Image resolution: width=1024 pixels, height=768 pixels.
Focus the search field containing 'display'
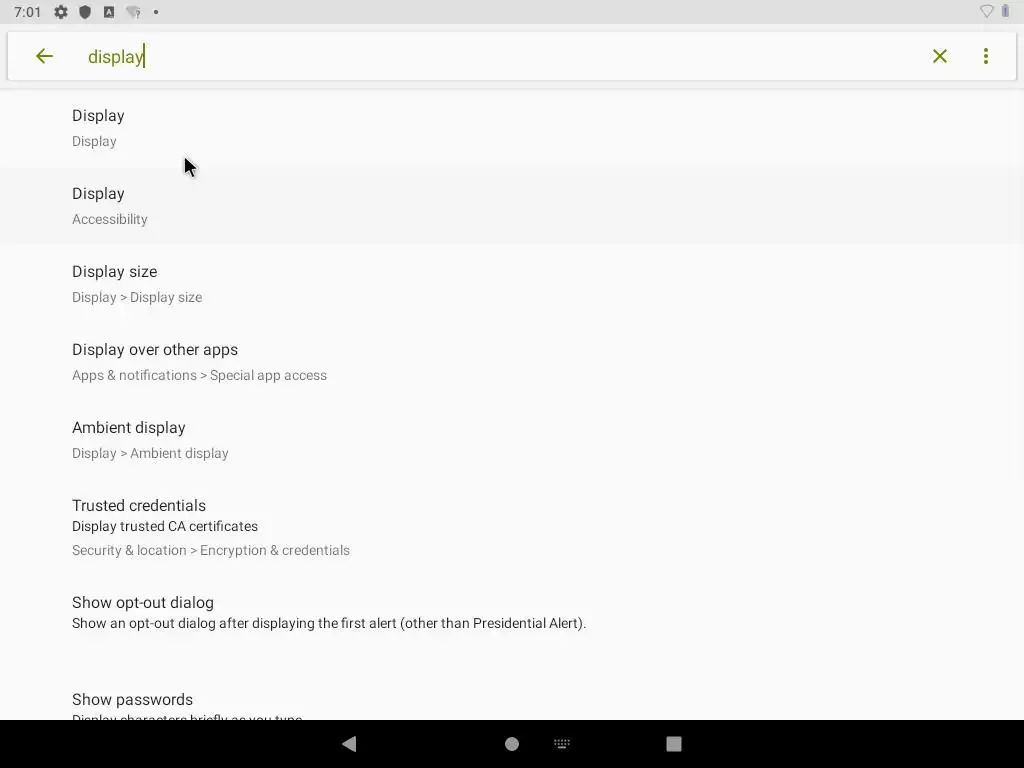(x=503, y=56)
